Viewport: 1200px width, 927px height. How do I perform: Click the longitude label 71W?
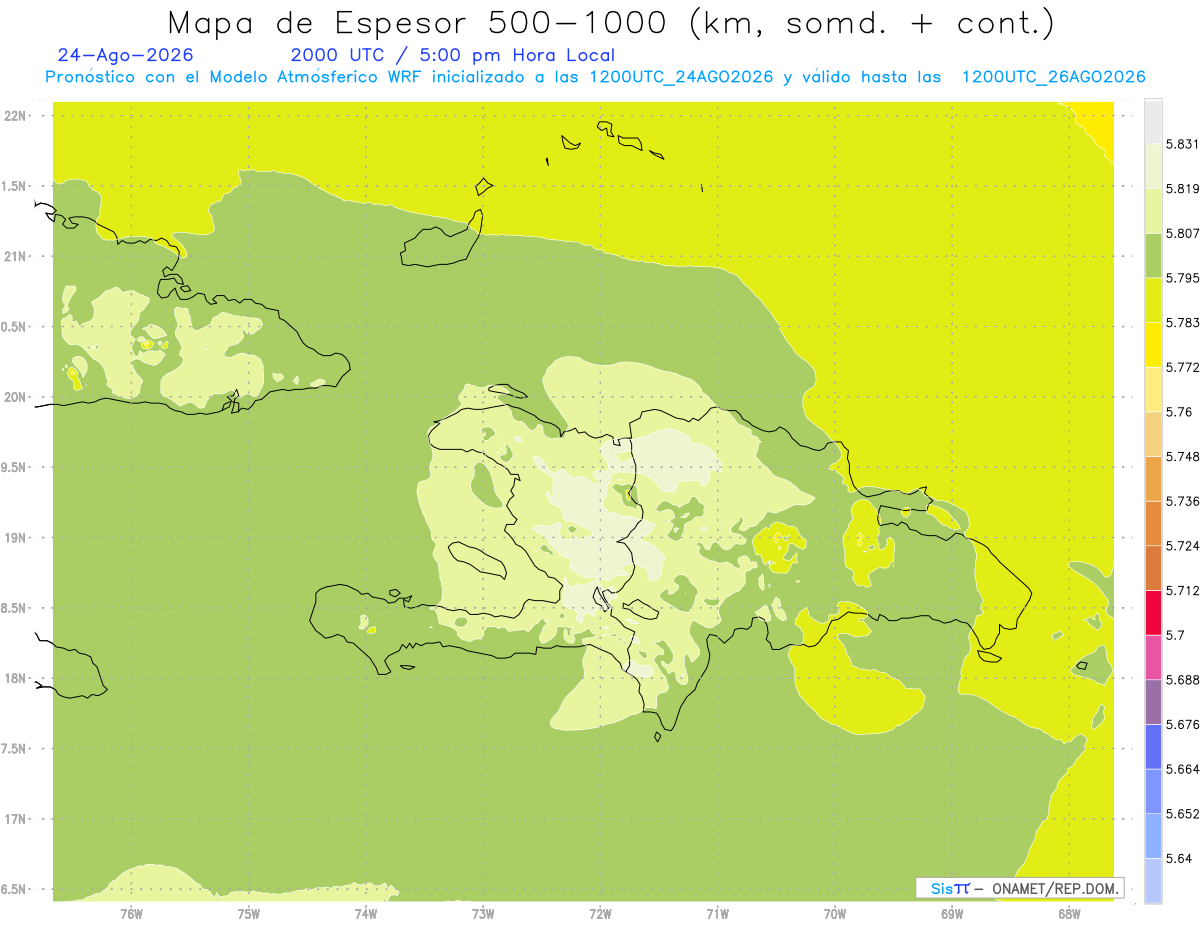[x=717, y=913]
